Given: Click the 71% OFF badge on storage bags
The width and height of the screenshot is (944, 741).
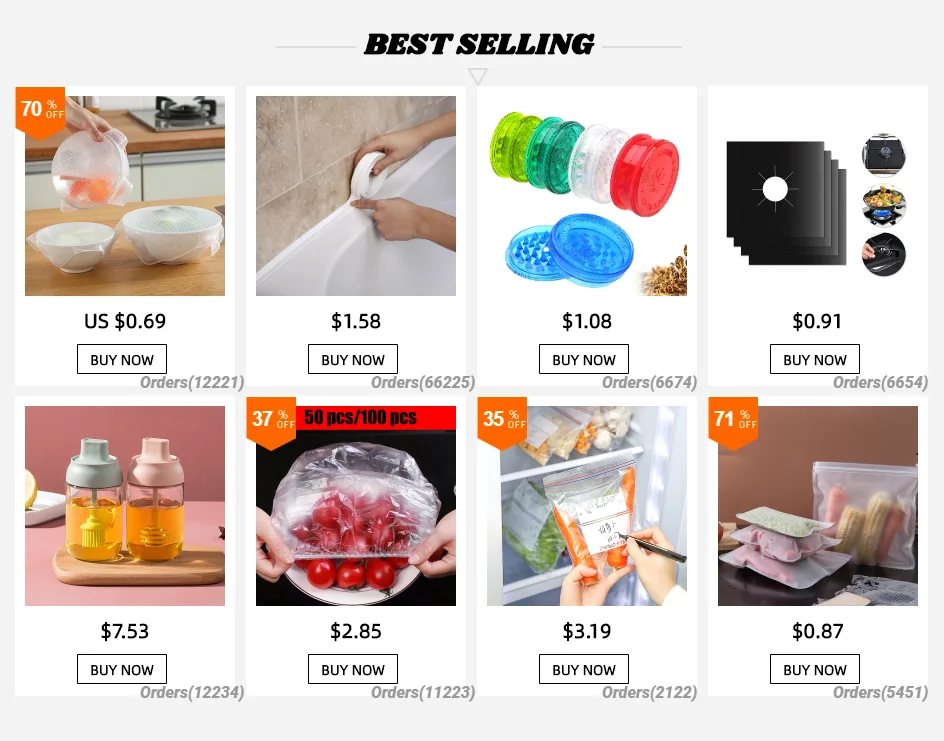Looking at the screenshot, I should coord(733,421).
